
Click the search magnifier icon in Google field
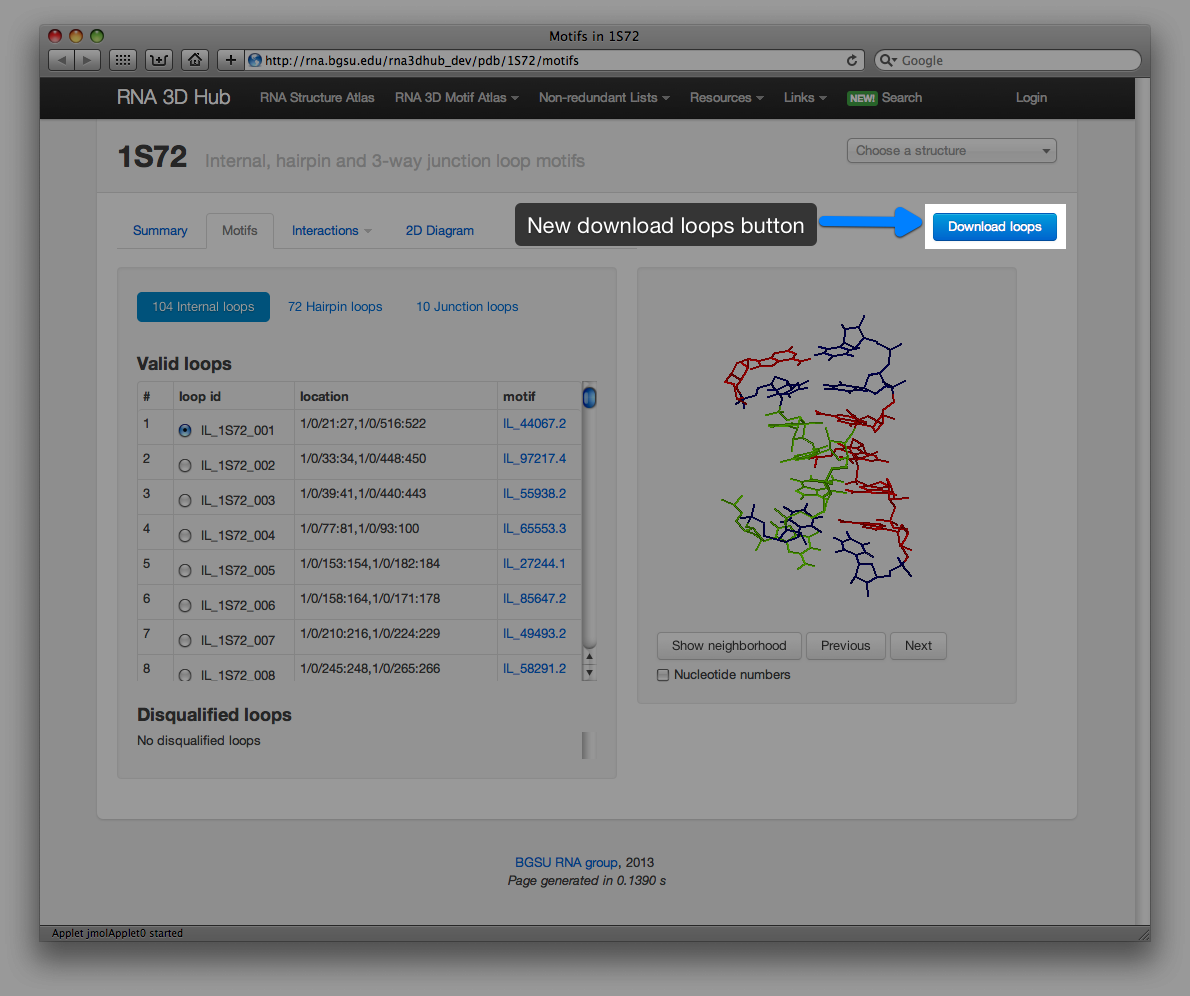pos(887,60)
